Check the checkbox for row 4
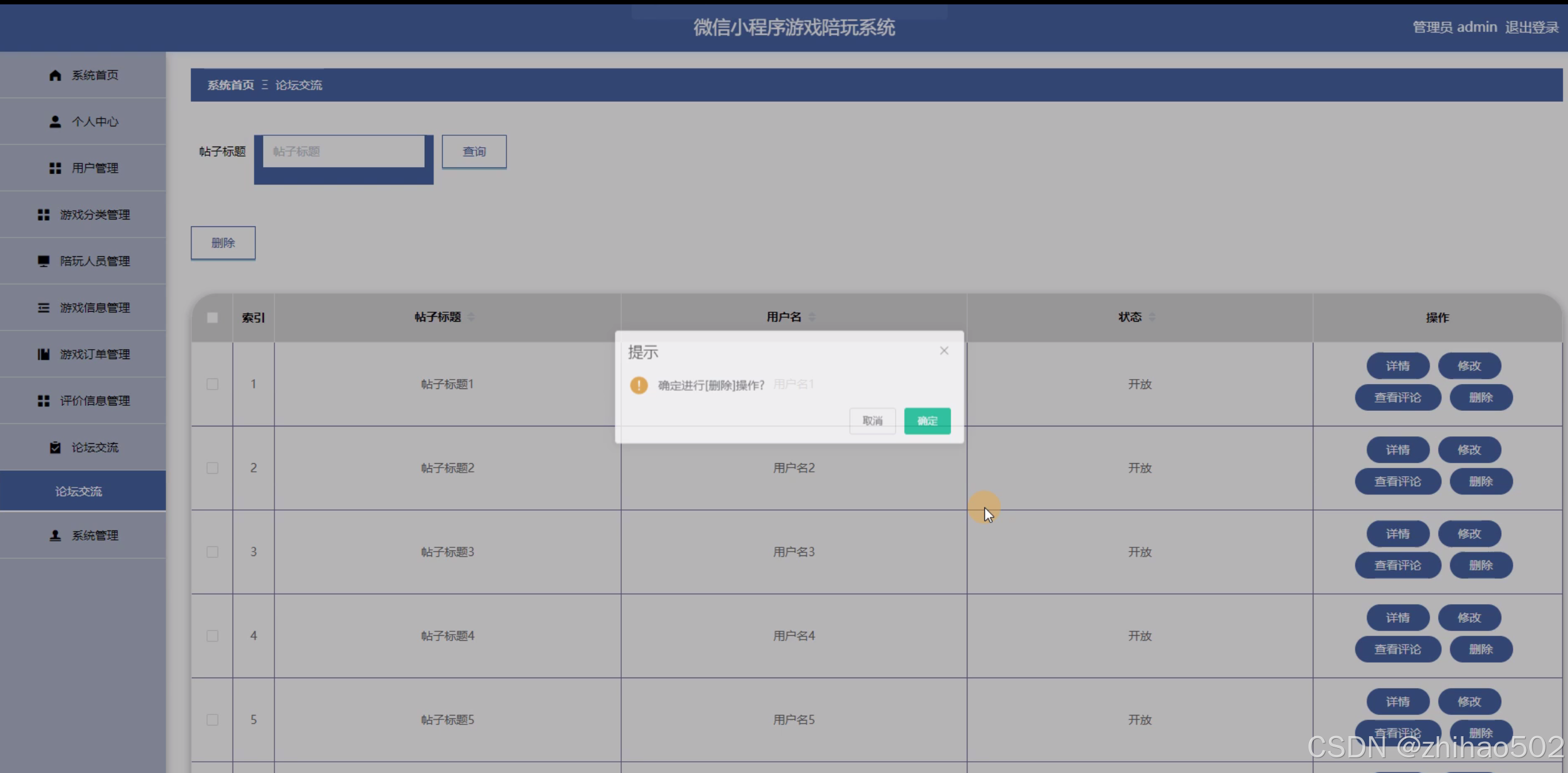Screen dimensions: 1568x773 pyautogui.click(x=212, y=636)
